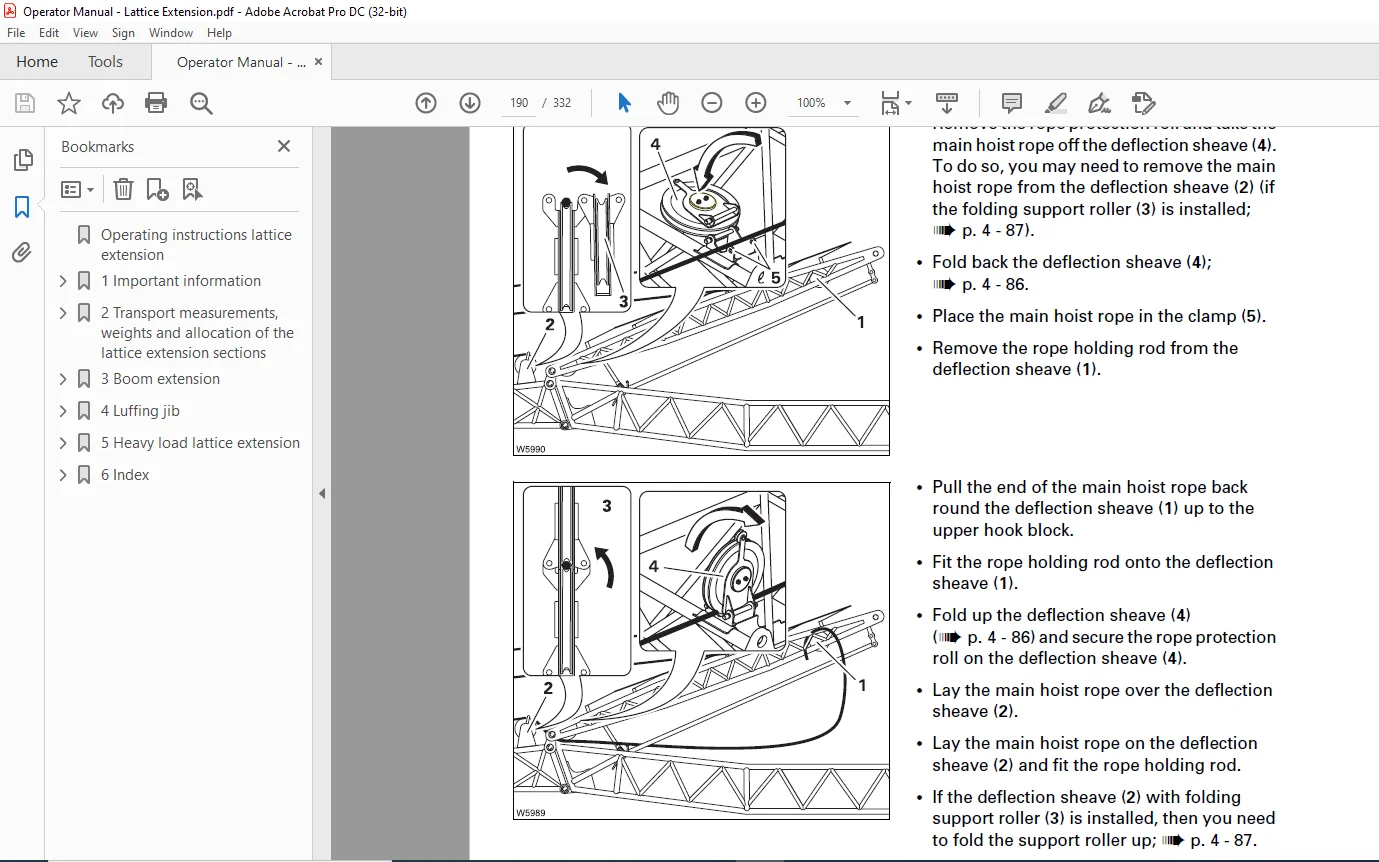The height and width of the screenshot is (862, 1379).
Task: Click the fit page options icon
Action: pyautogui.click(x=896, y=103)
